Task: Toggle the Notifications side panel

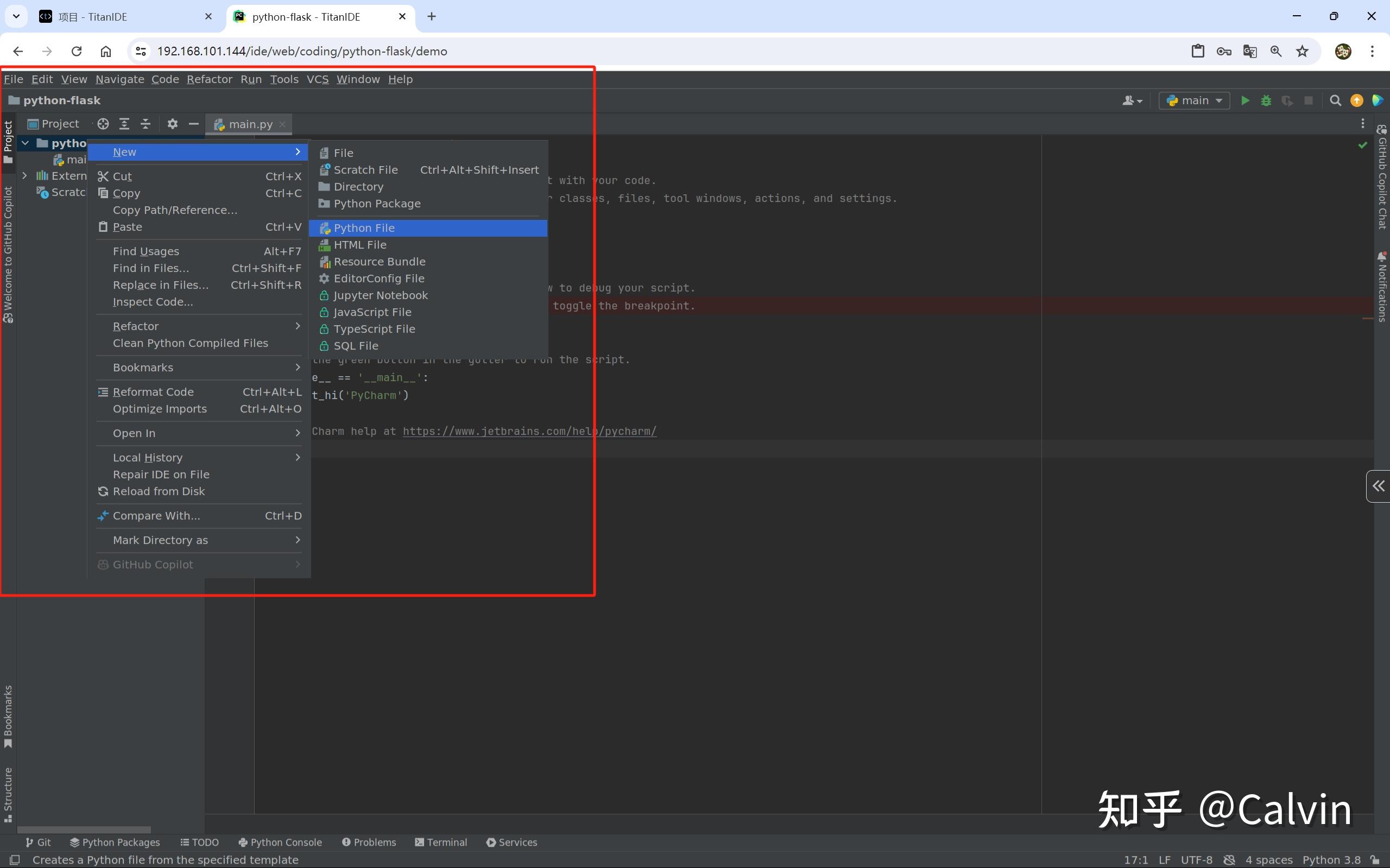Action: click(1382, 287)
